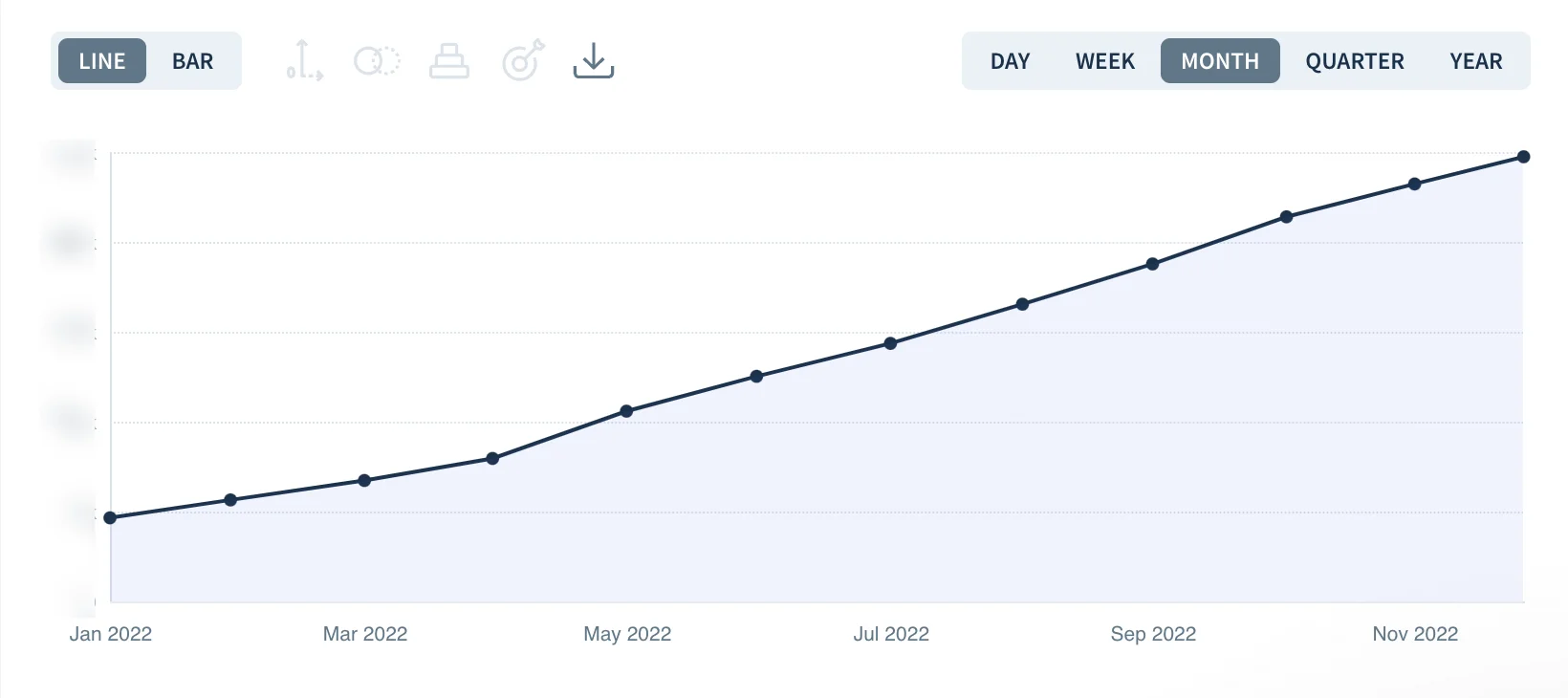Switch chart type to BAR
This screenshot has height=698, width=1568.
click(192, 61)
